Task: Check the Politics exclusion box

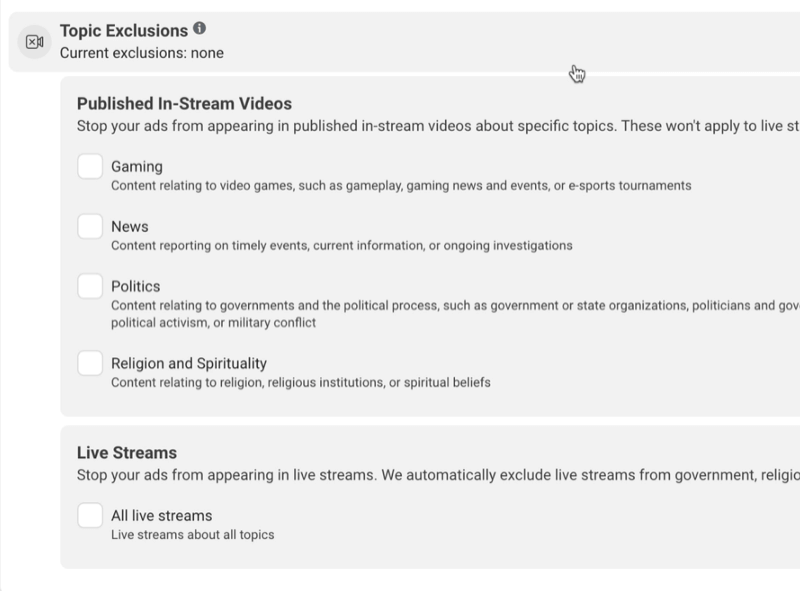Action: (x=90, y=286)
